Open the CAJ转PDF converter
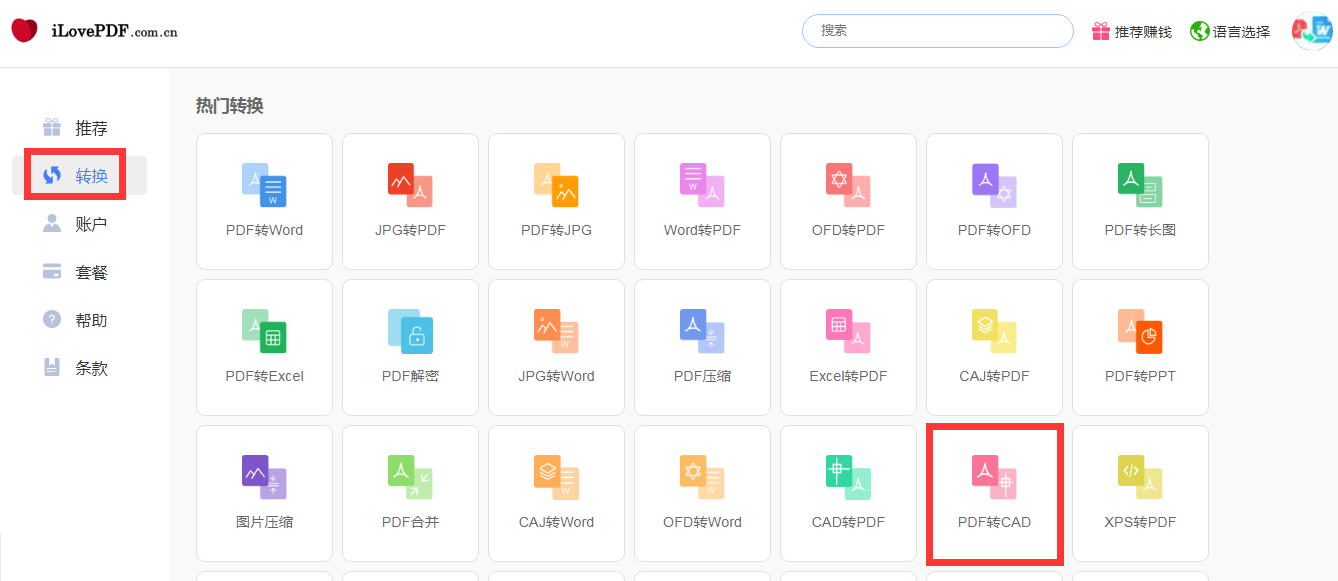The width and height of the screenshot is (1338, 581). point(994,347)
